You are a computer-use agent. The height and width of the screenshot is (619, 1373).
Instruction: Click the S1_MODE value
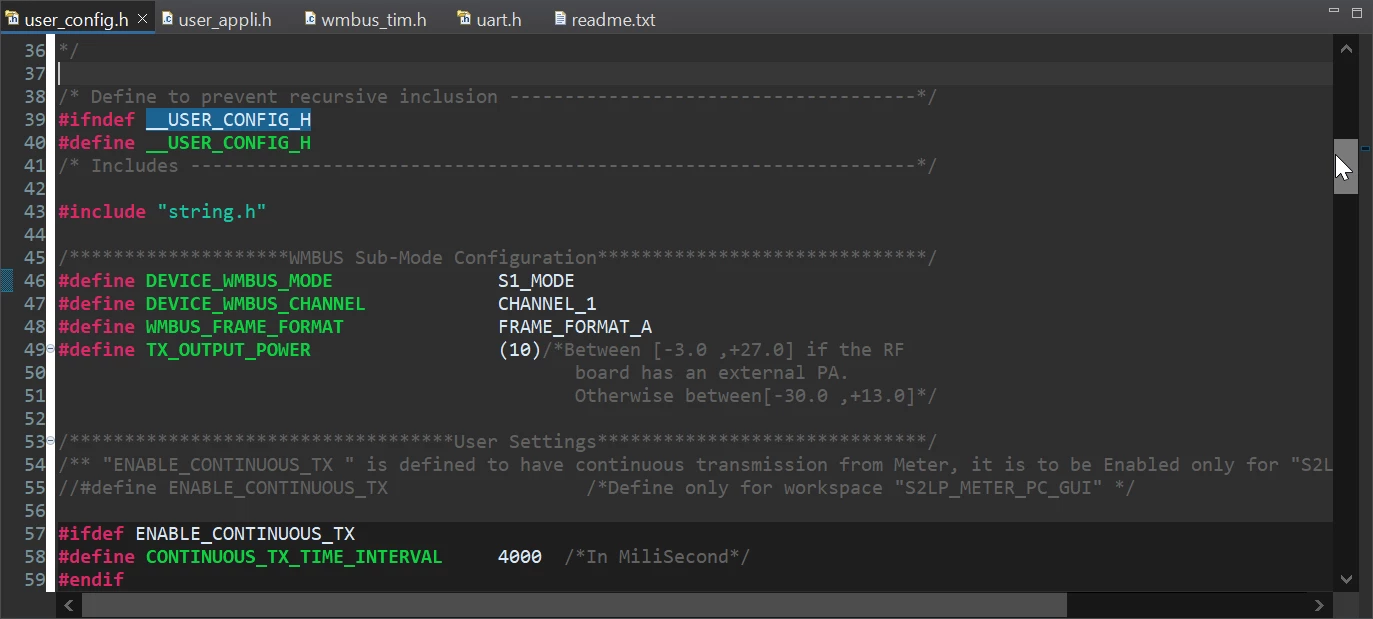pyautogui.click(x=536, y=281)
